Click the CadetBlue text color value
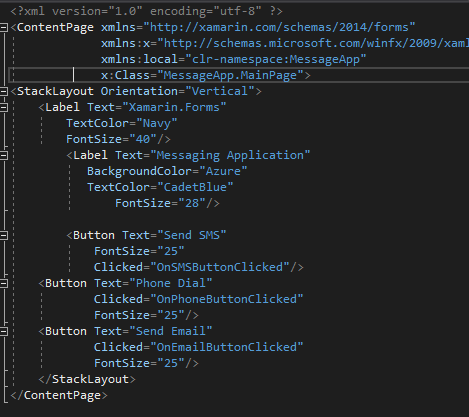The height and width of the screenshot is (417, 469). (195, 187)
